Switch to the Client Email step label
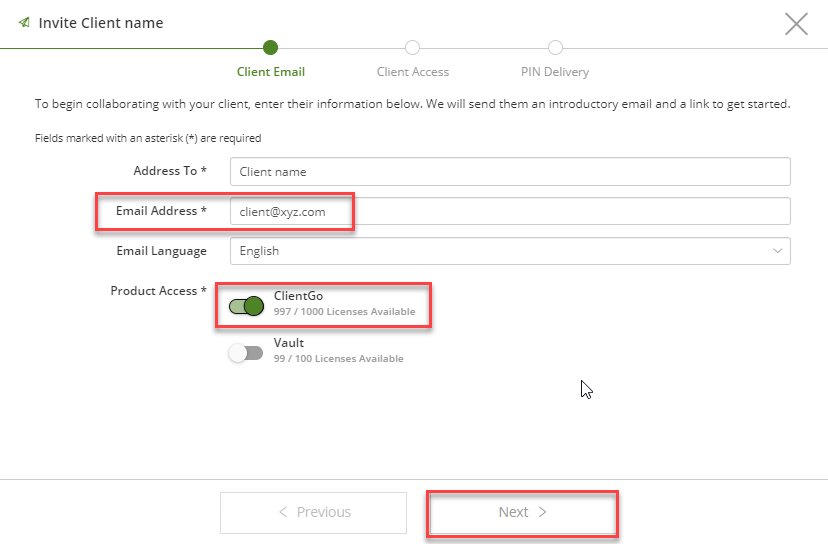828x544 pixels. 271,72
